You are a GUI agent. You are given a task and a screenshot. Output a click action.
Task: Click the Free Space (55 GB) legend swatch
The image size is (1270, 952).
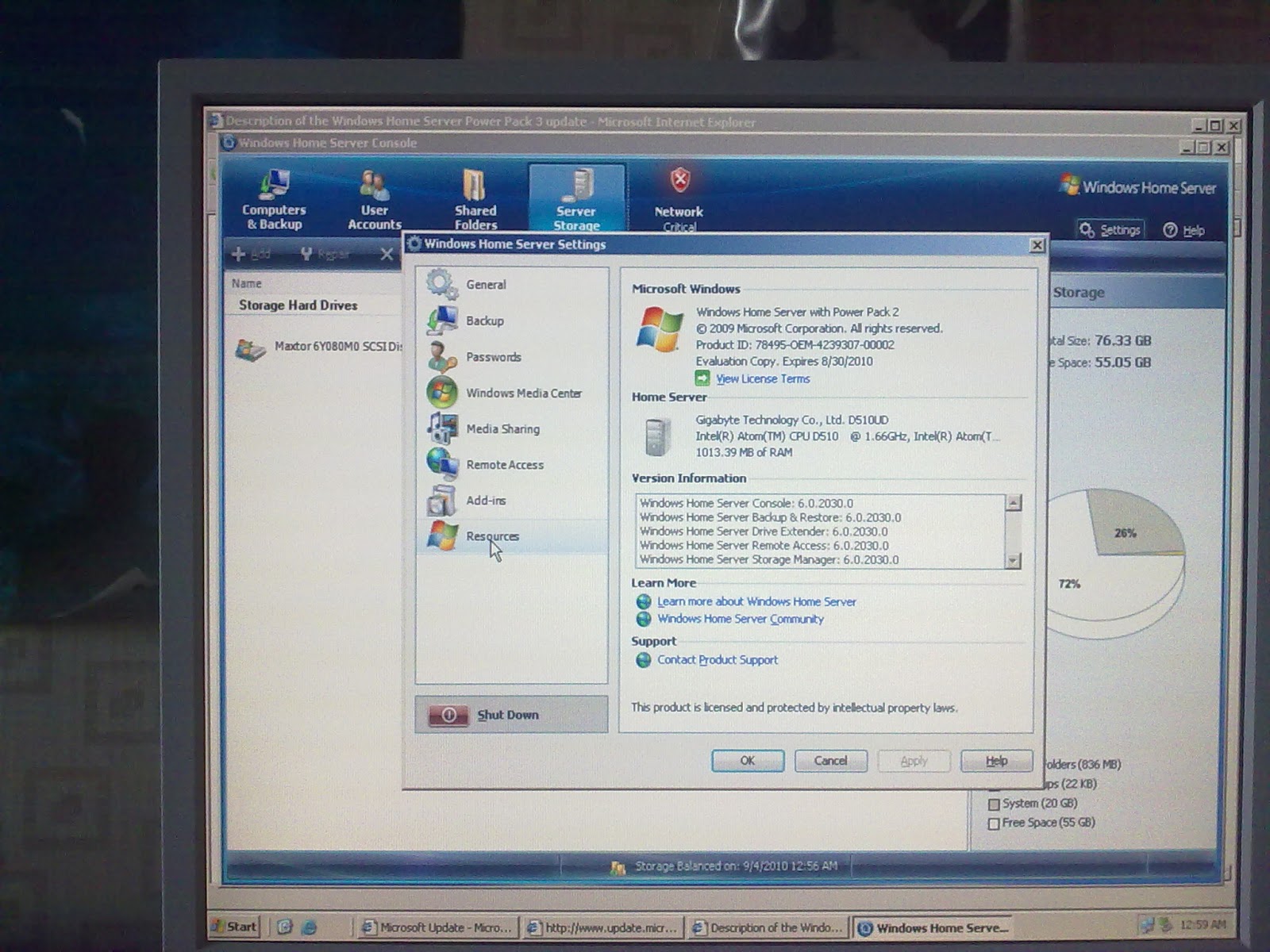pyautogui.click(x=994, y=824)
